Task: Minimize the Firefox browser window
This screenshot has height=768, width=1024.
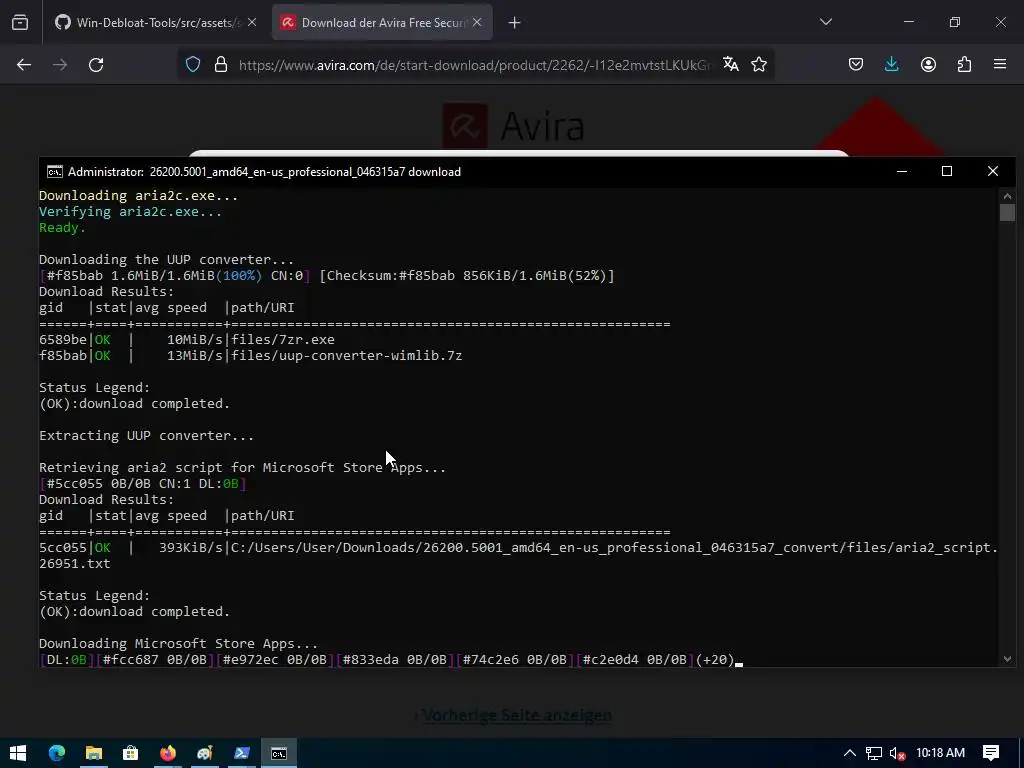Action: coord(908,22)
